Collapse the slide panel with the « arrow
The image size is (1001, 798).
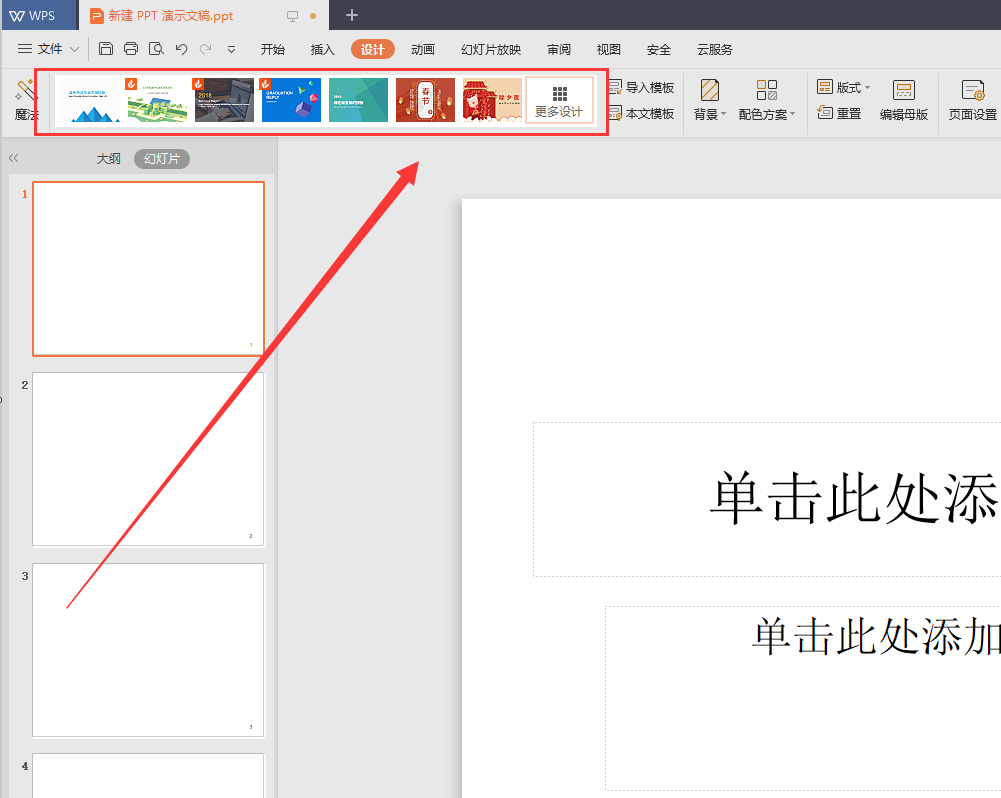click(13, 157)
